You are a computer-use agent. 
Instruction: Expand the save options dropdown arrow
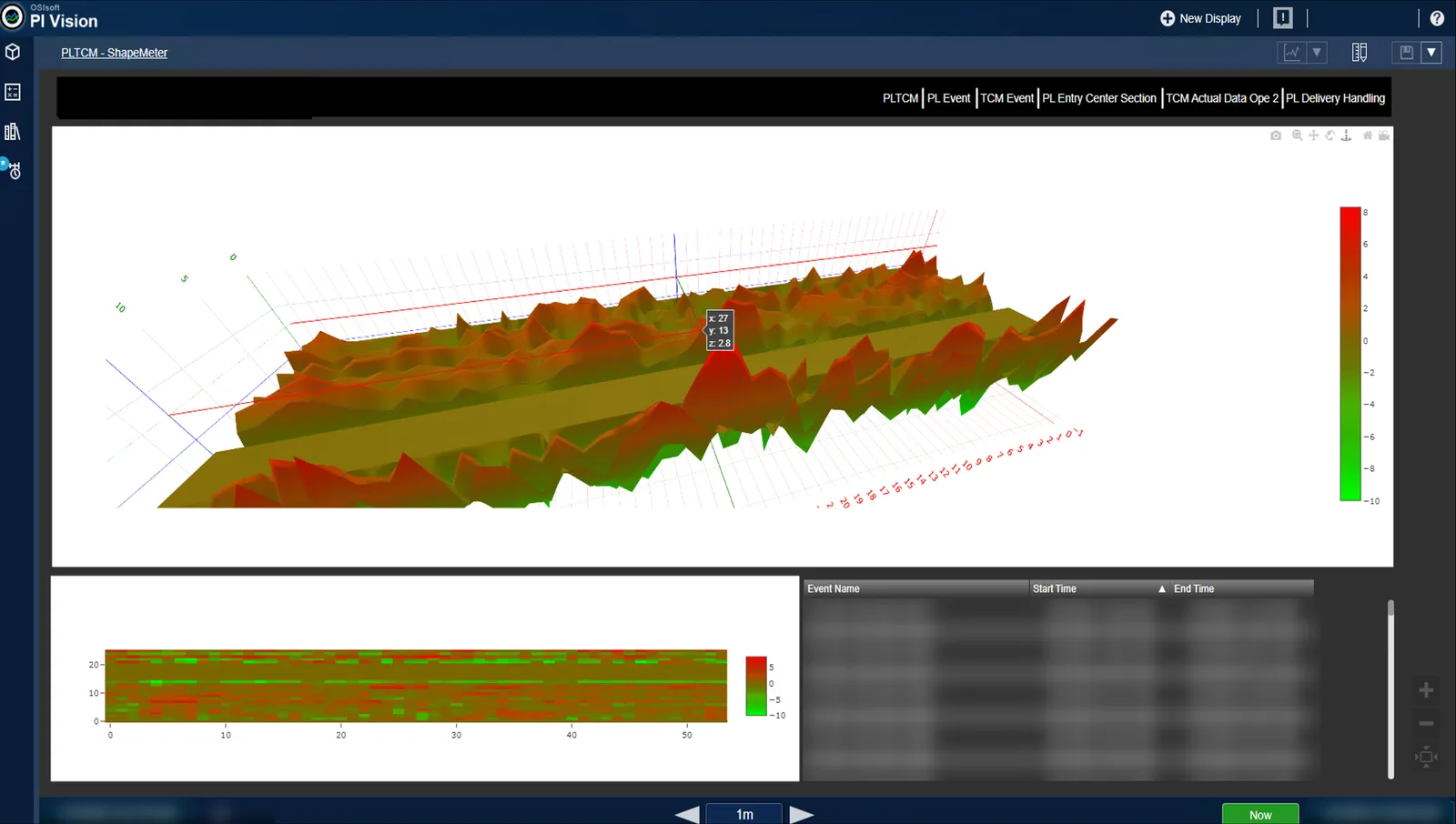pyautogui.click(x=1431, y=53)
